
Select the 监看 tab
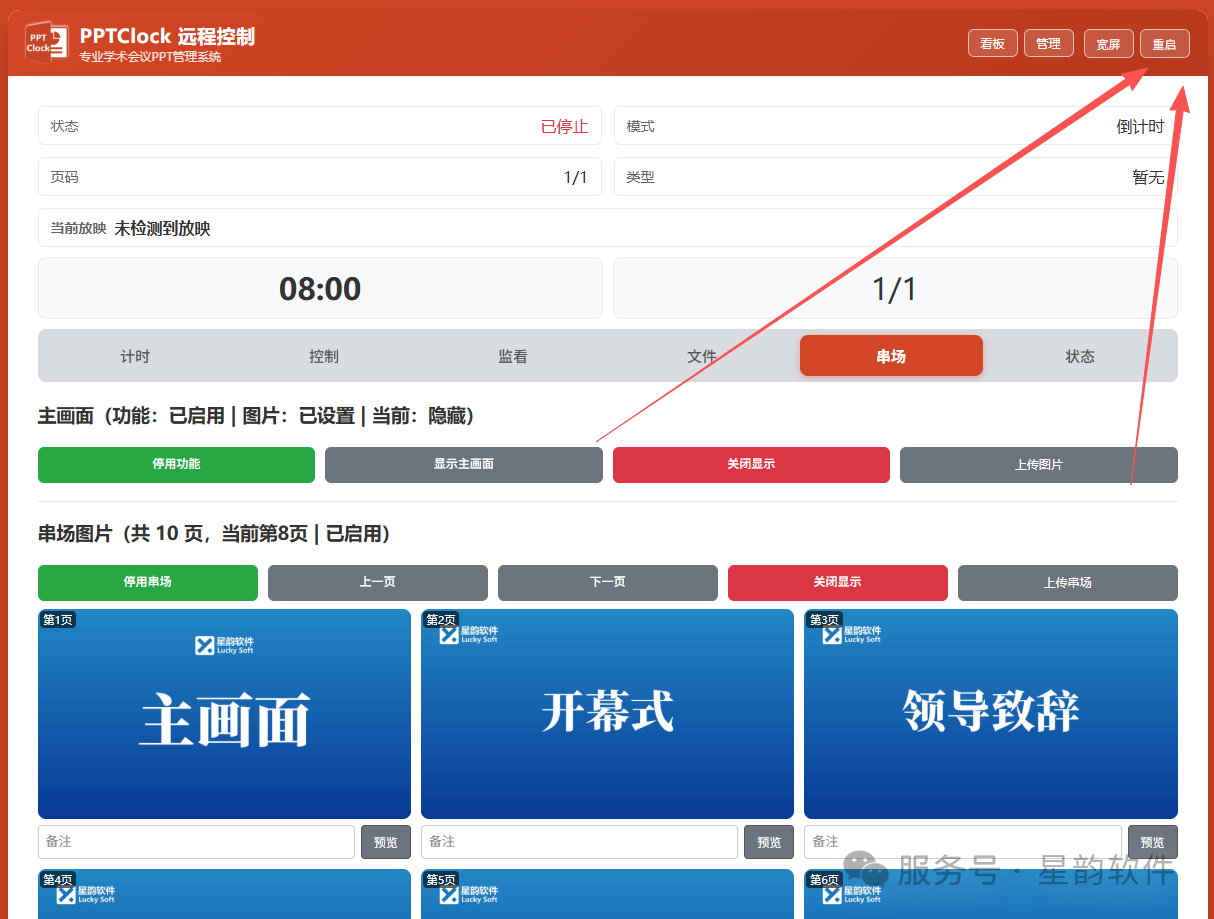pos(513,356)
